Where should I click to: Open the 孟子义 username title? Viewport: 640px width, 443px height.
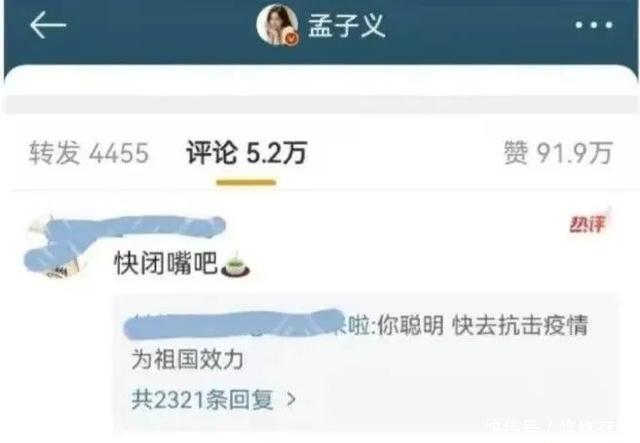click(x=347, y=25)
